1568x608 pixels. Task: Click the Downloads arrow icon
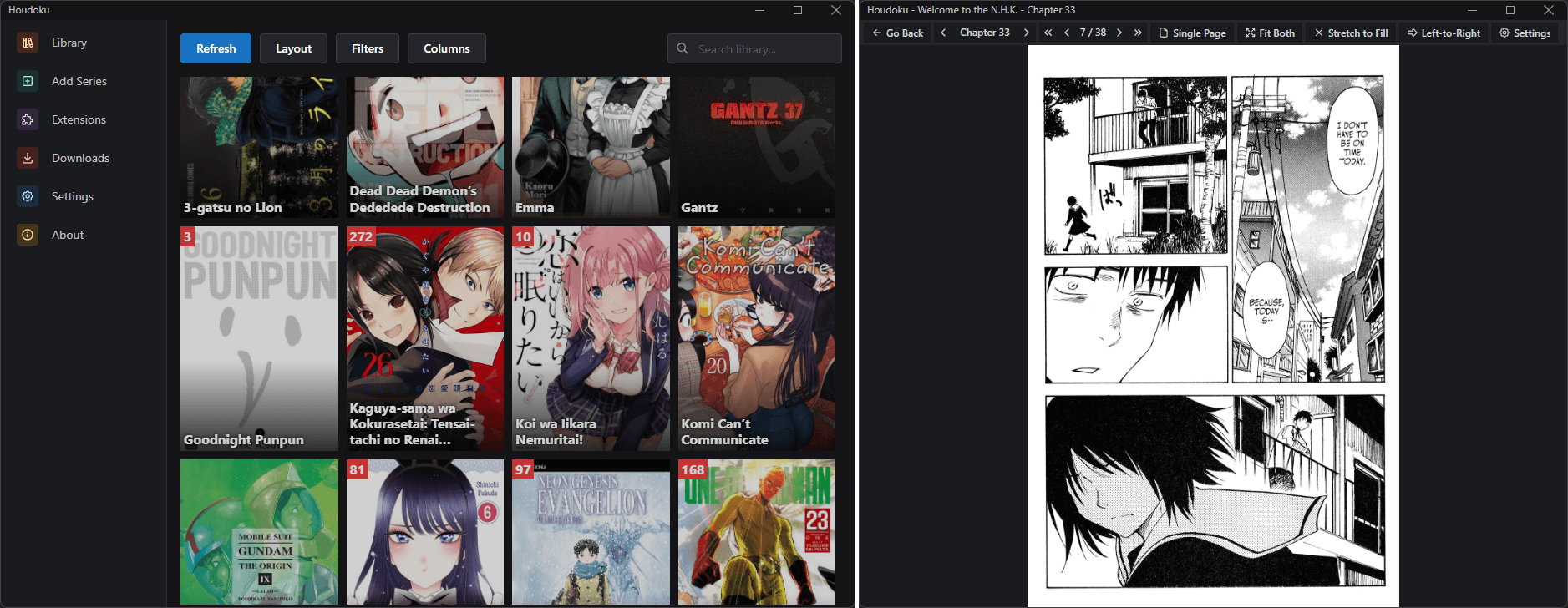pos(28,158)
